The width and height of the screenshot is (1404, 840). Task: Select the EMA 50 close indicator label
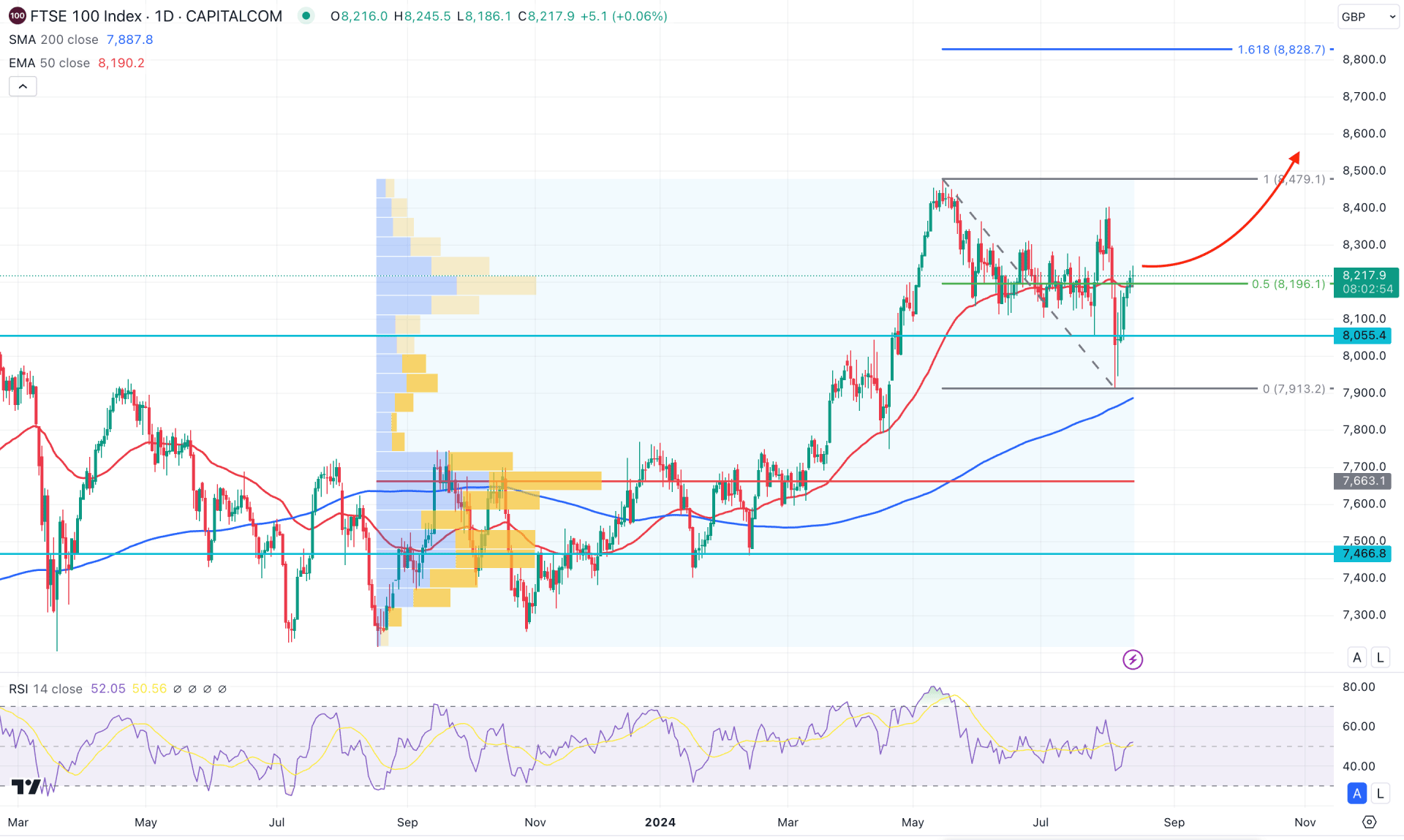coord(49,63)
